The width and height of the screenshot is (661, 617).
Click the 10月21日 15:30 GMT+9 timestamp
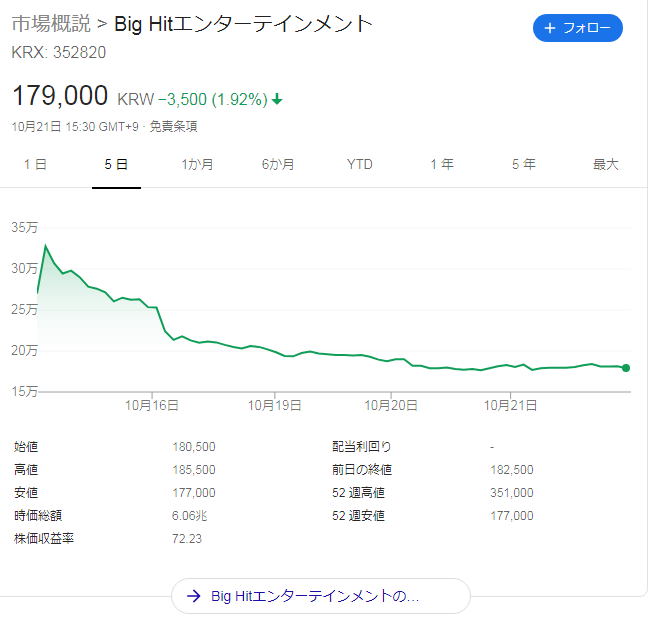tap(75, 126)
